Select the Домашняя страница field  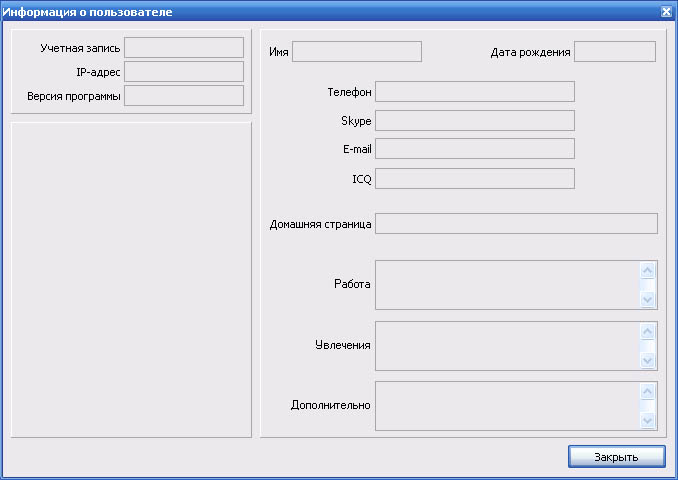[515, 224]
